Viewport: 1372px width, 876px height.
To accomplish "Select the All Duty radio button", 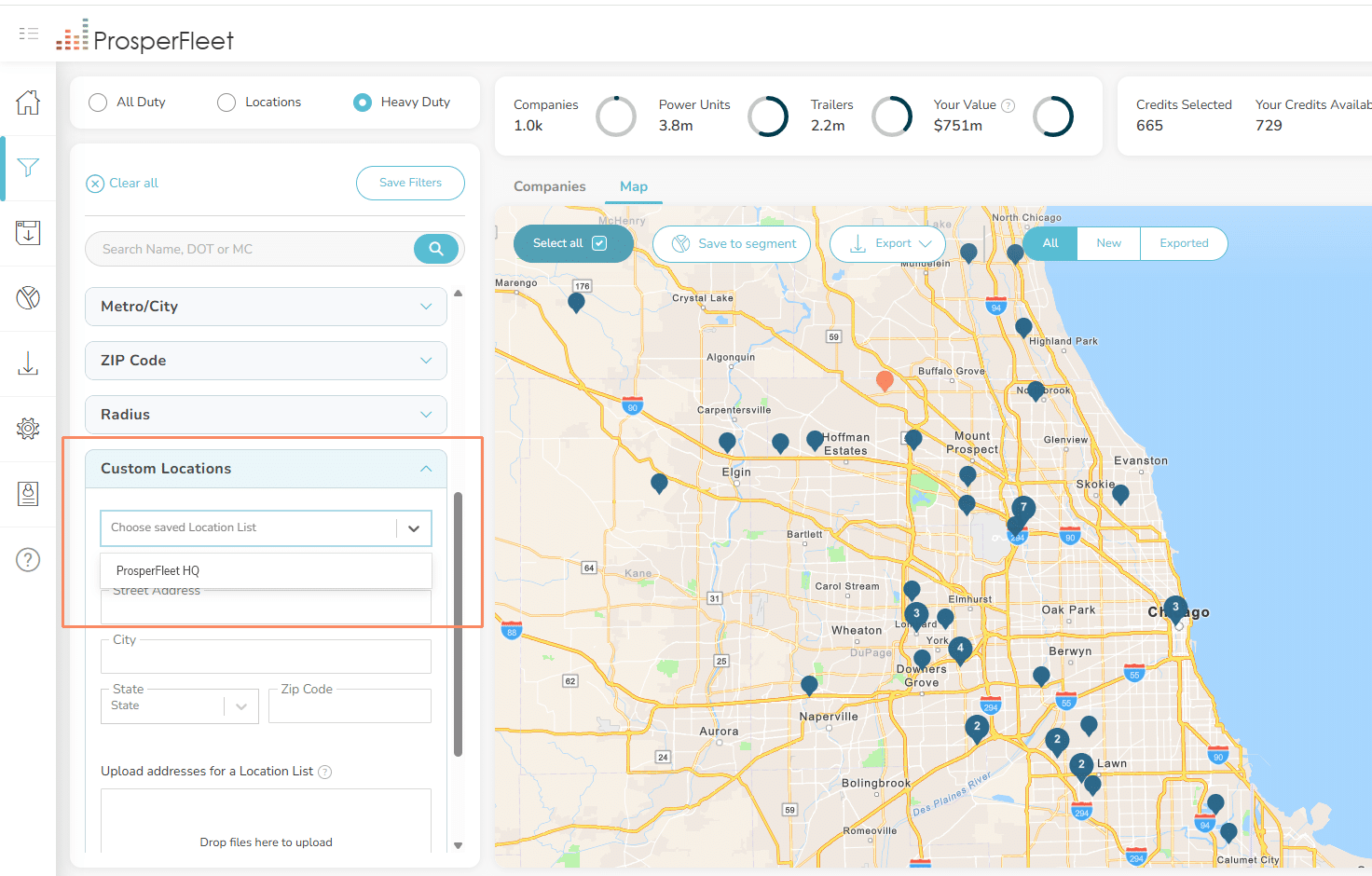I will coord(98,103).
